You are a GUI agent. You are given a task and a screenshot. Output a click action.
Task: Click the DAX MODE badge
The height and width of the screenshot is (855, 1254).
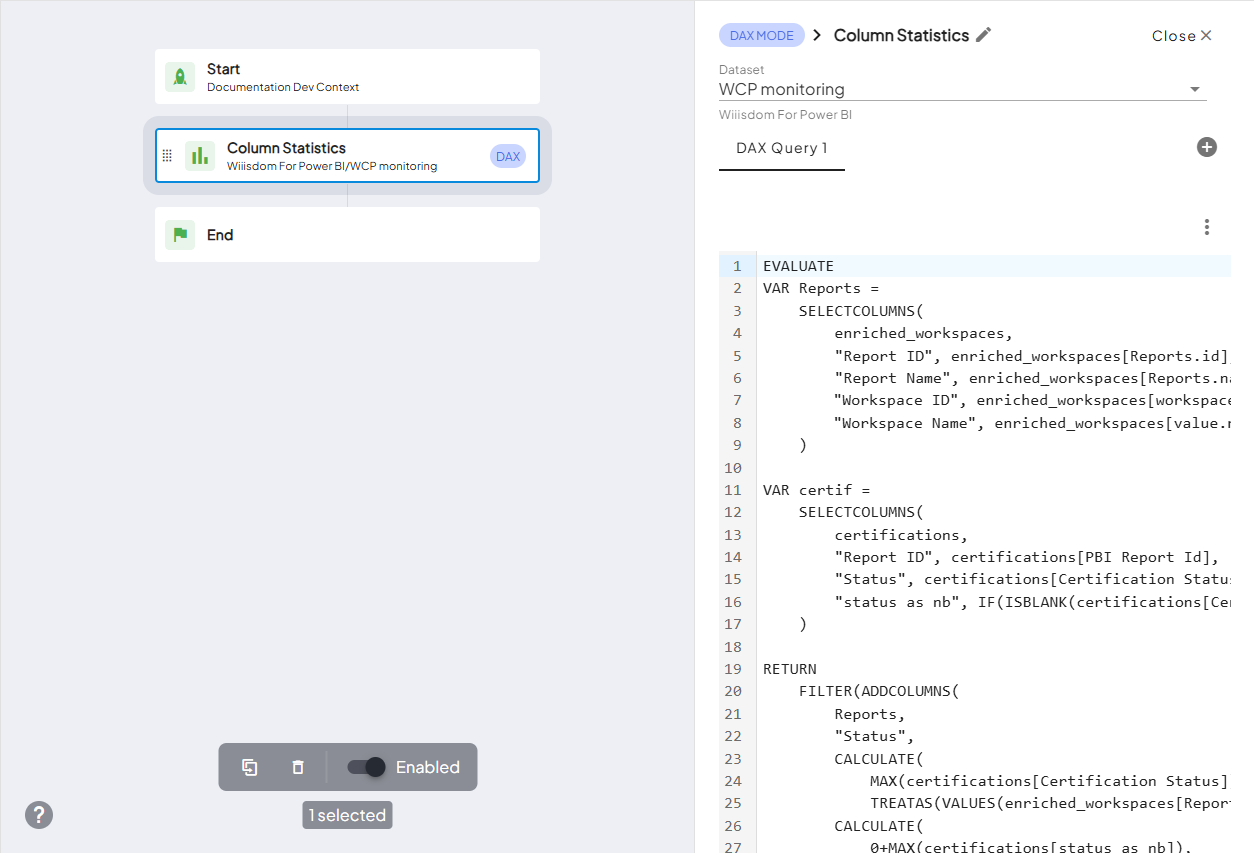[x=762, y=35]
